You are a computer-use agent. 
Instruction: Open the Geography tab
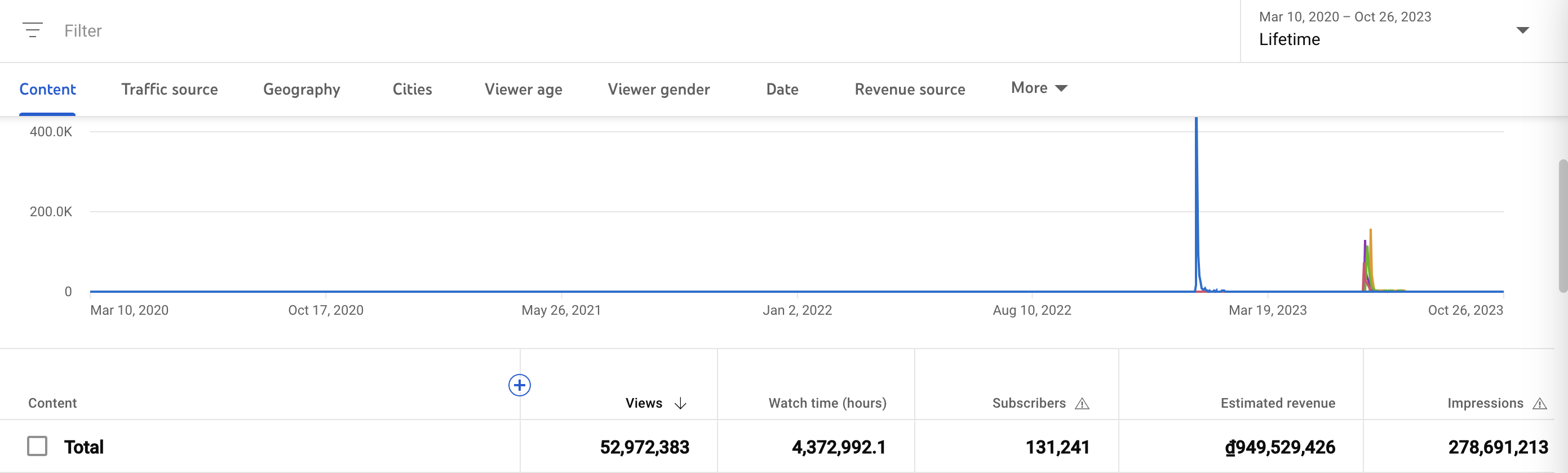click(x=302, y=90)
